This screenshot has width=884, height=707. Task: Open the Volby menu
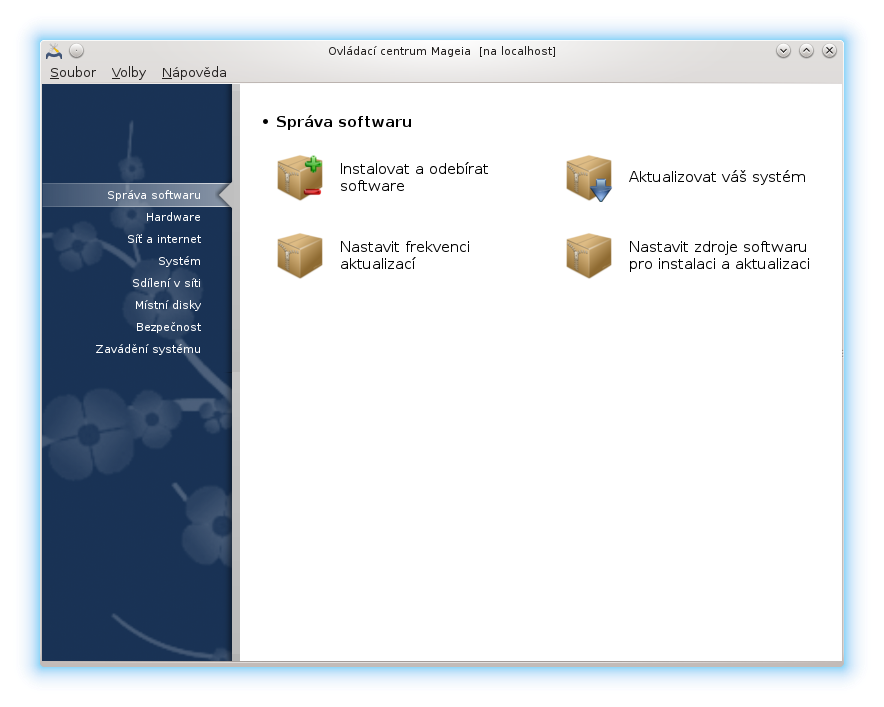tap(129, 73)
